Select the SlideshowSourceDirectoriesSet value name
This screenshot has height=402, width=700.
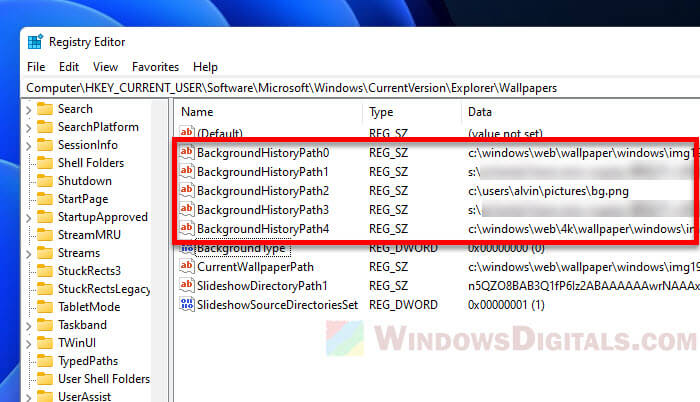click(277, 305)
